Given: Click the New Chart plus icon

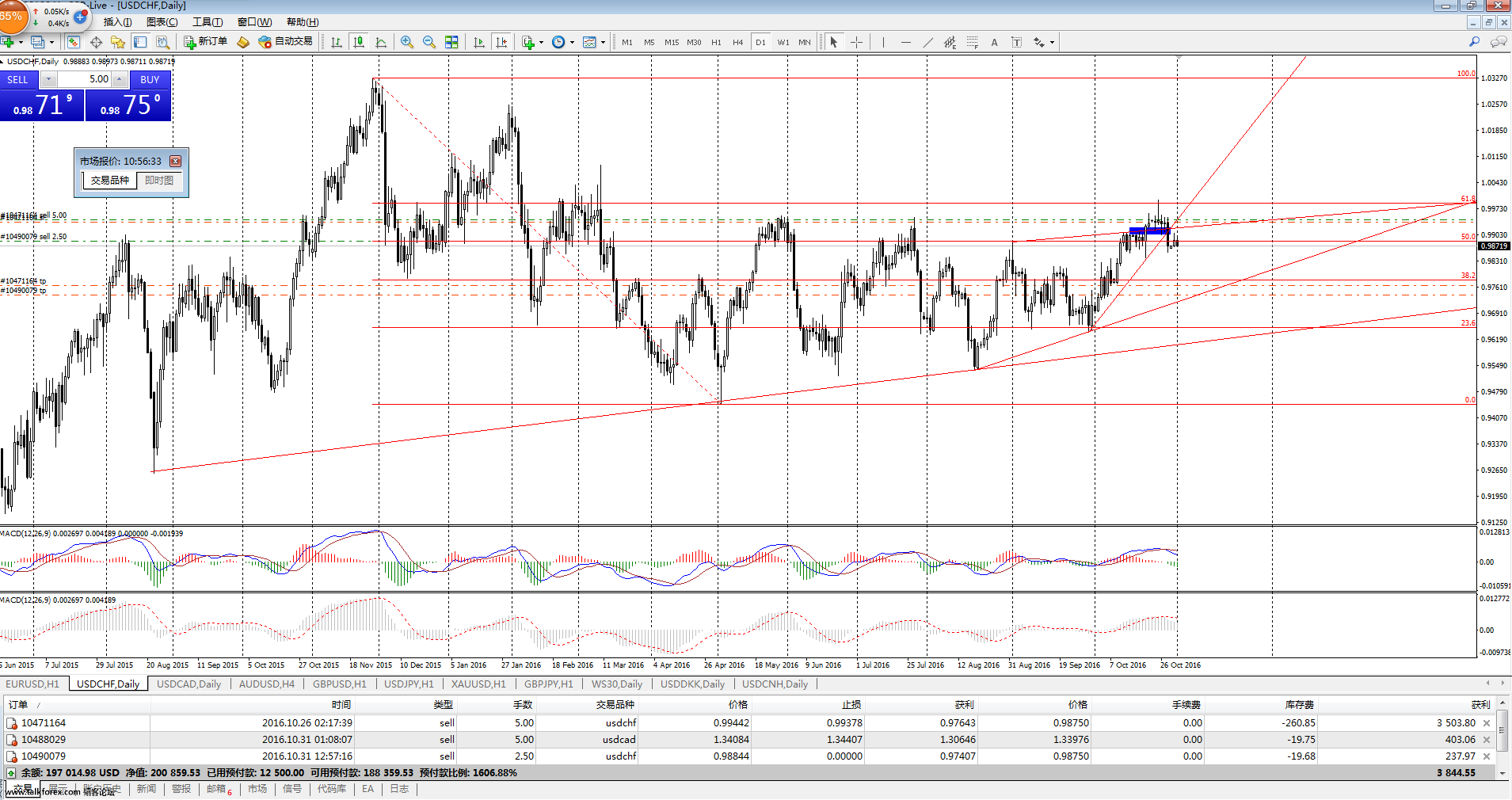Looking at the screenshot, I should click(x=7, y=42).
